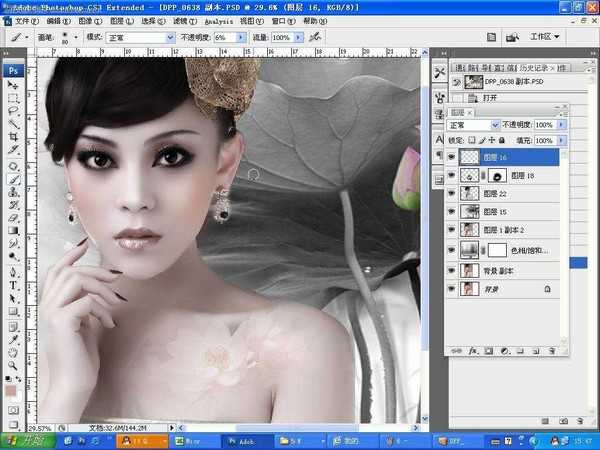Hide layer 图层 16 using its eye icon
This screenshot has height=450, width=600.
[x=451, y=157]
